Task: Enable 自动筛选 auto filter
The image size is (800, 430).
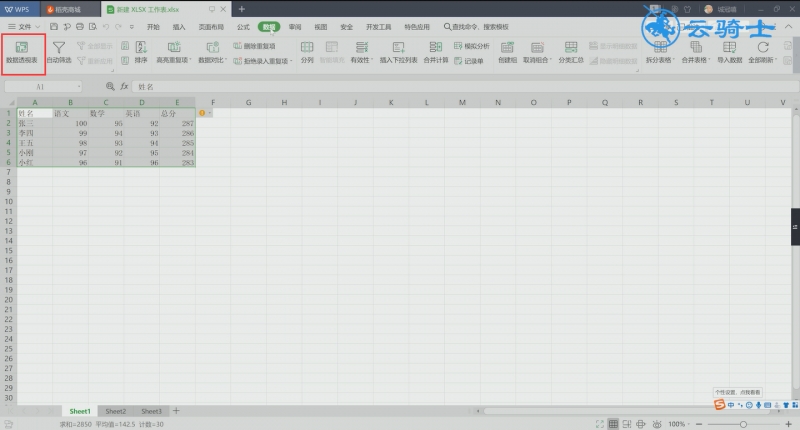Action: coord(59,53)
